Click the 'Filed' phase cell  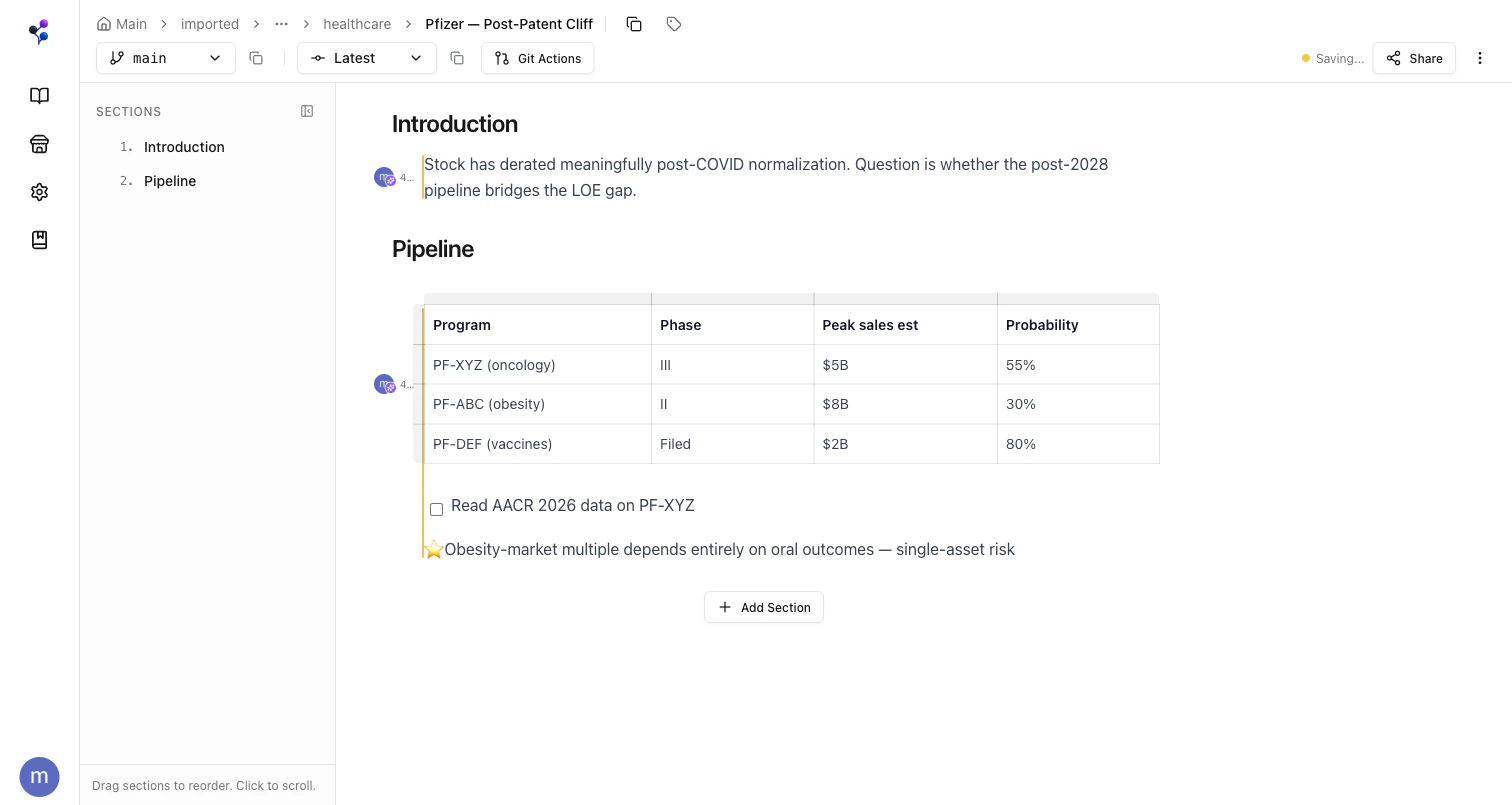click(733, 444)
